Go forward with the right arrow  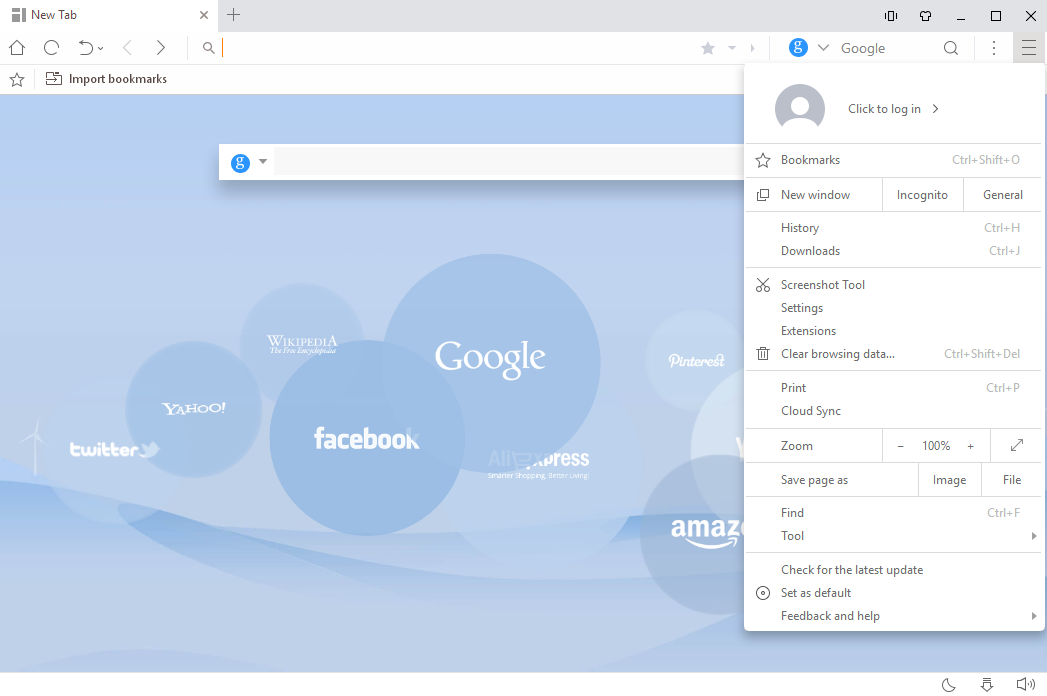click(x=160, y=47)
